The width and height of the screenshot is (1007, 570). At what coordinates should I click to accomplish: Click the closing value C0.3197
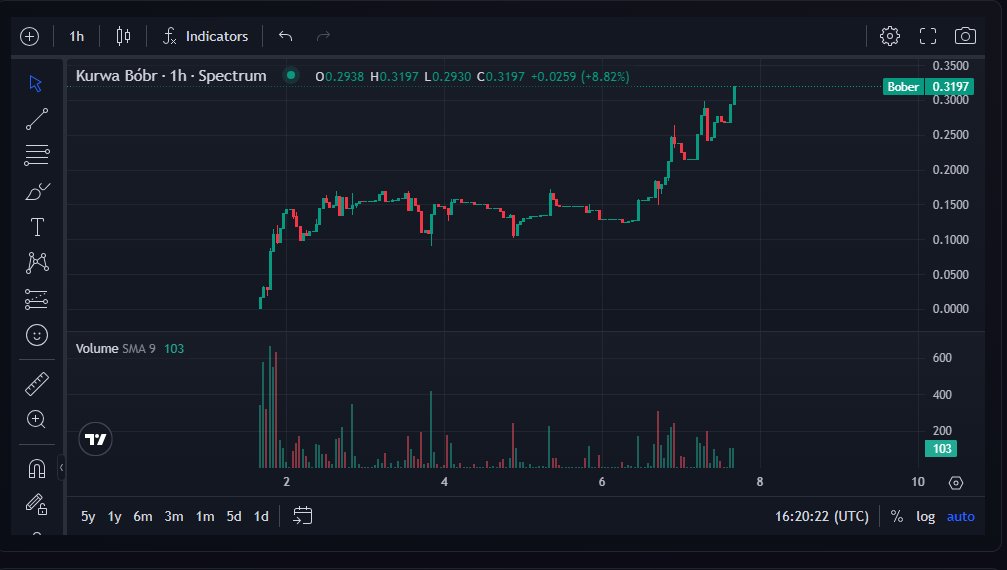click(x=500, y=76)
